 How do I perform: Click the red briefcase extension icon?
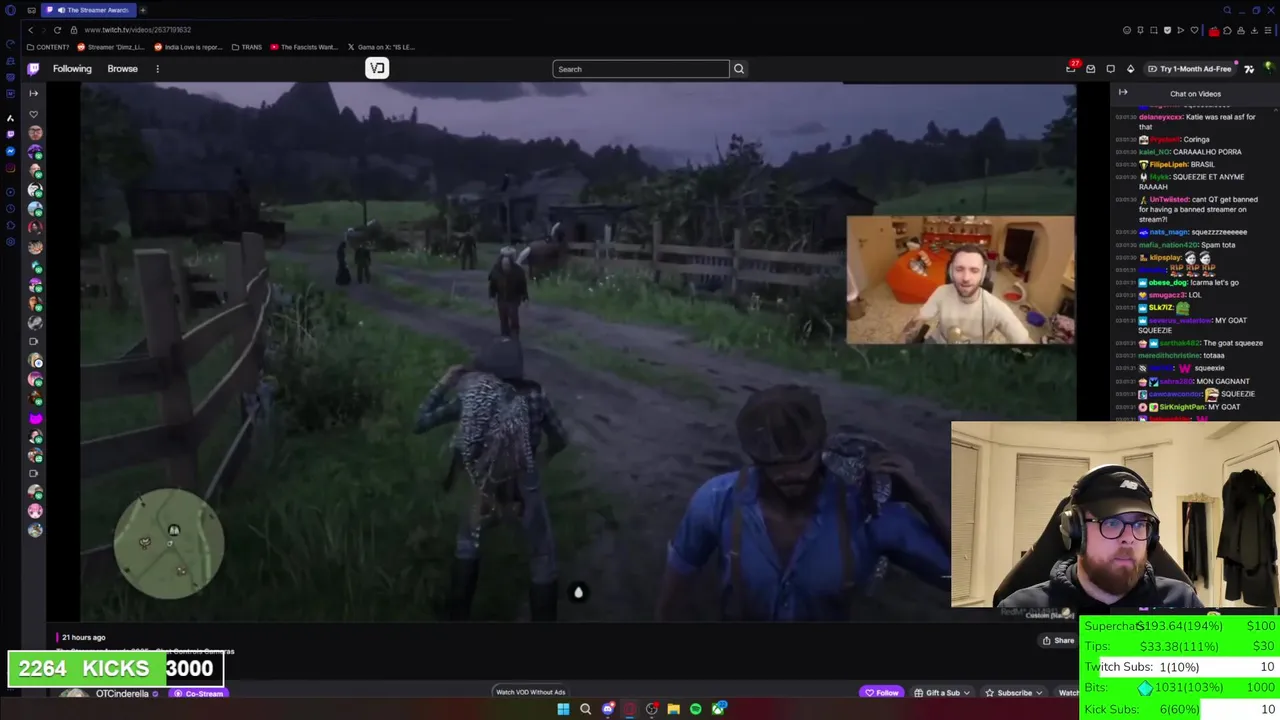[1214, 30]
